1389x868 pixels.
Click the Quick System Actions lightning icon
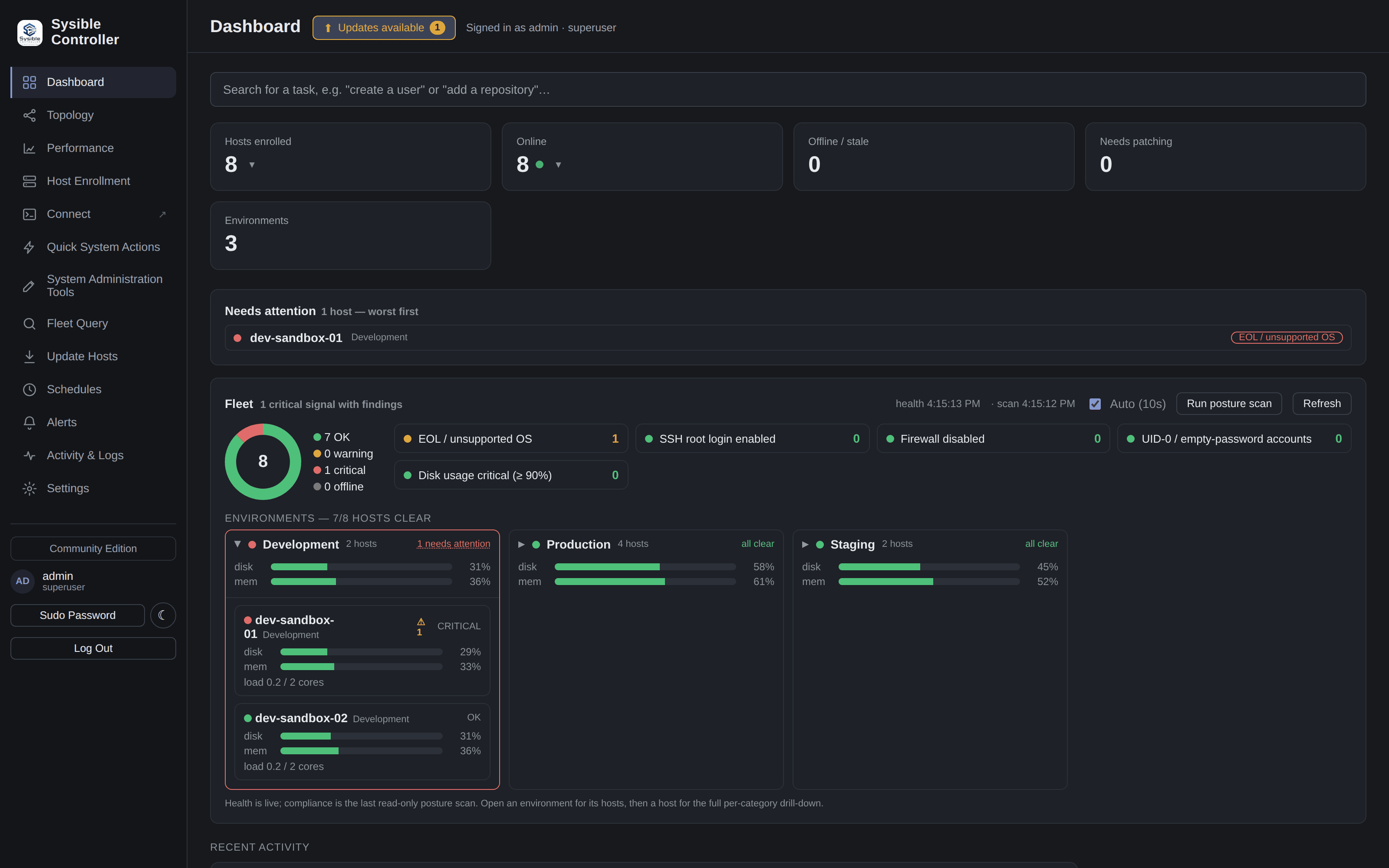(29, 247)
